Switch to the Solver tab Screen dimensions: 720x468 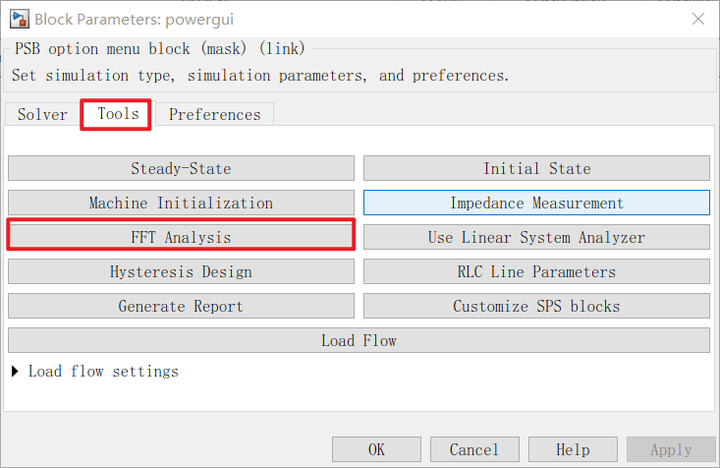pos(42,115)
